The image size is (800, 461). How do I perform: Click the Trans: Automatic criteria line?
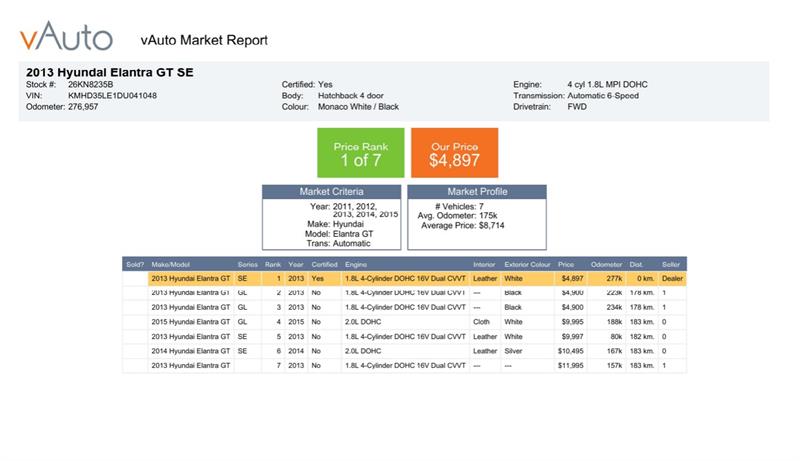[x=339, y=244]
